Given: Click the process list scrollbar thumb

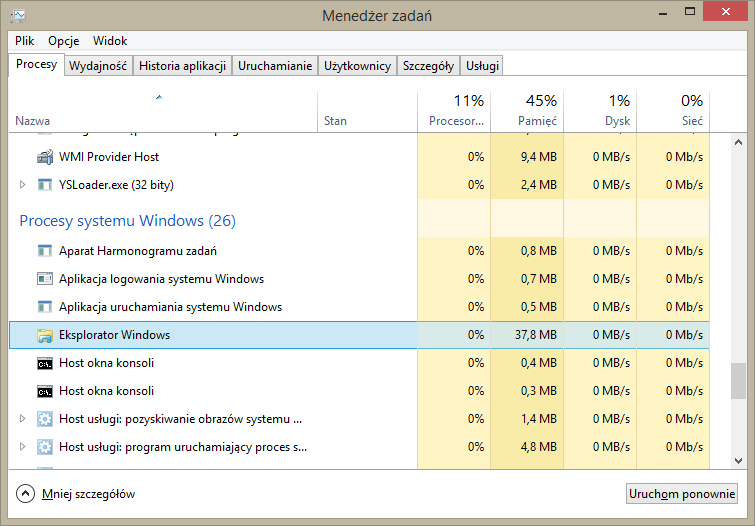Looking at the screenshot, I should click(738, 381).
